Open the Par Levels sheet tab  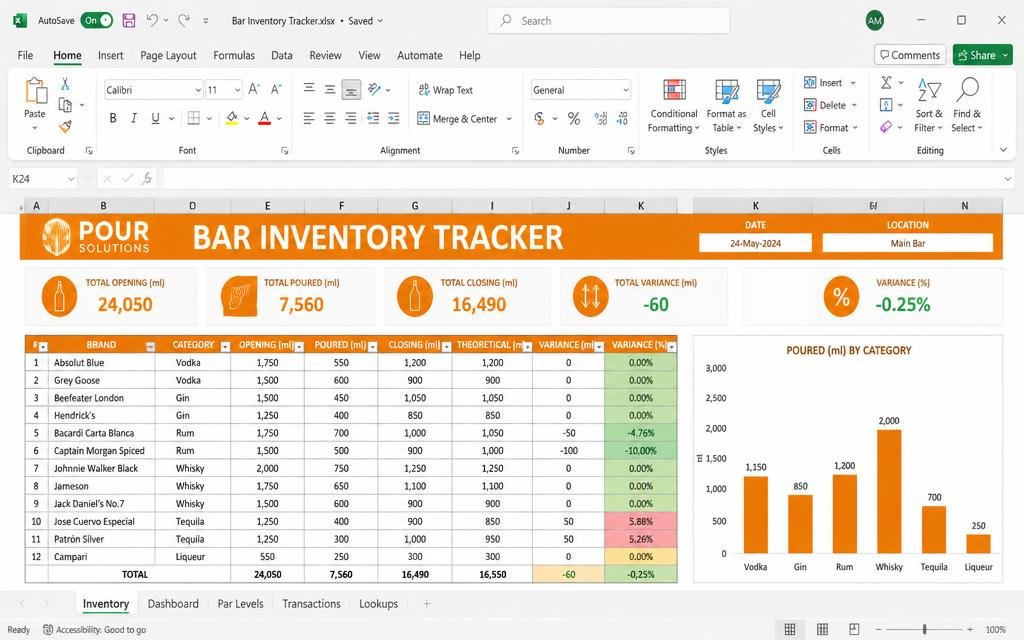point(240,604)
